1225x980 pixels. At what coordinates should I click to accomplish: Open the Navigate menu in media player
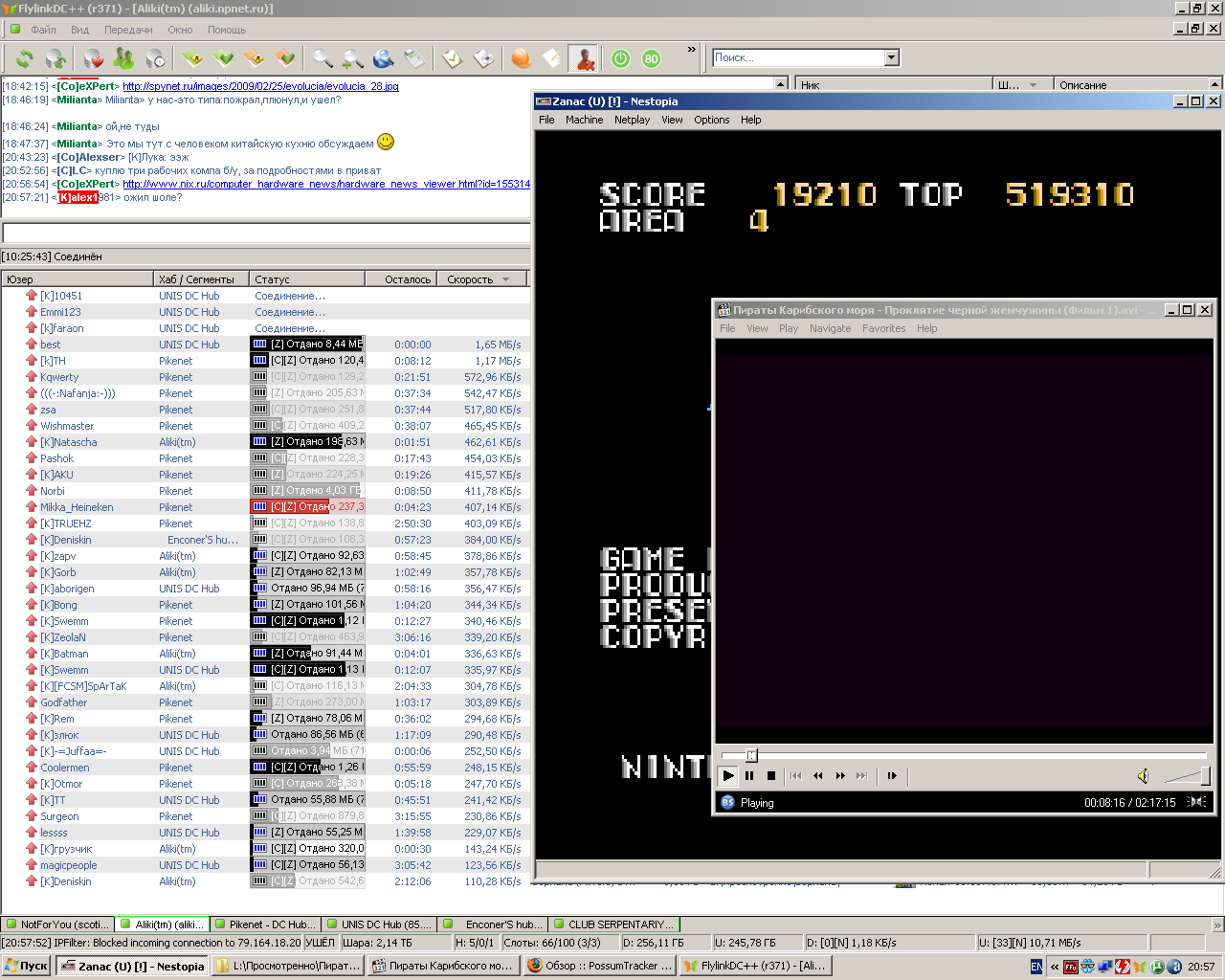[830, 328]
